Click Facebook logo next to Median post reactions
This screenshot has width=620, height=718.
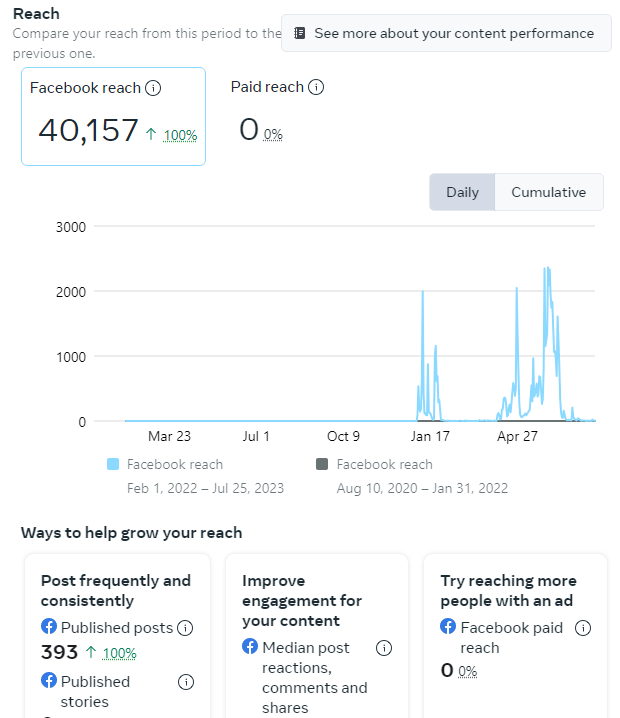pyautogui.click(x=250, y=646)
